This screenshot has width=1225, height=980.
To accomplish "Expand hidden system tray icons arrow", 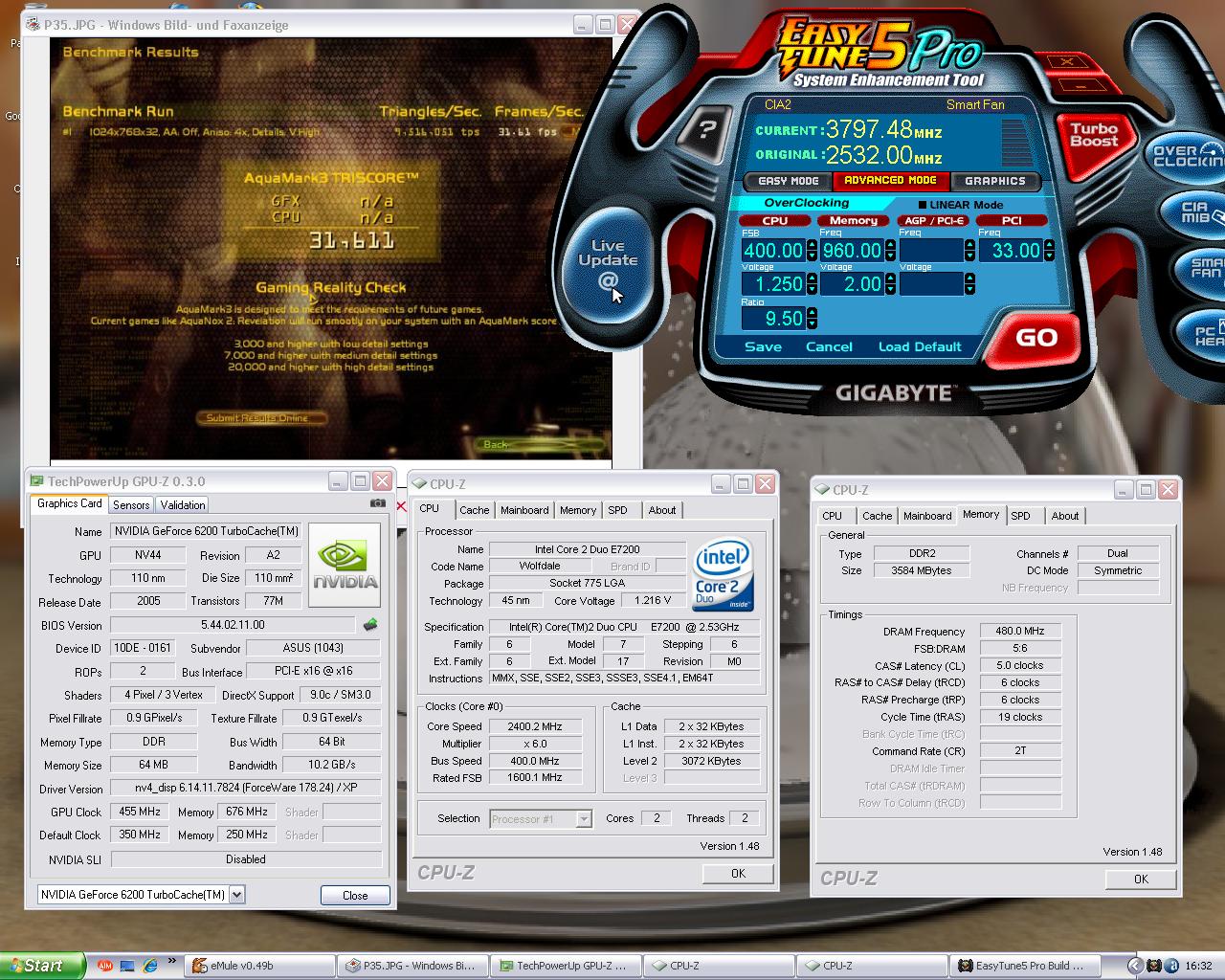I will click(x=1135, y=966).
